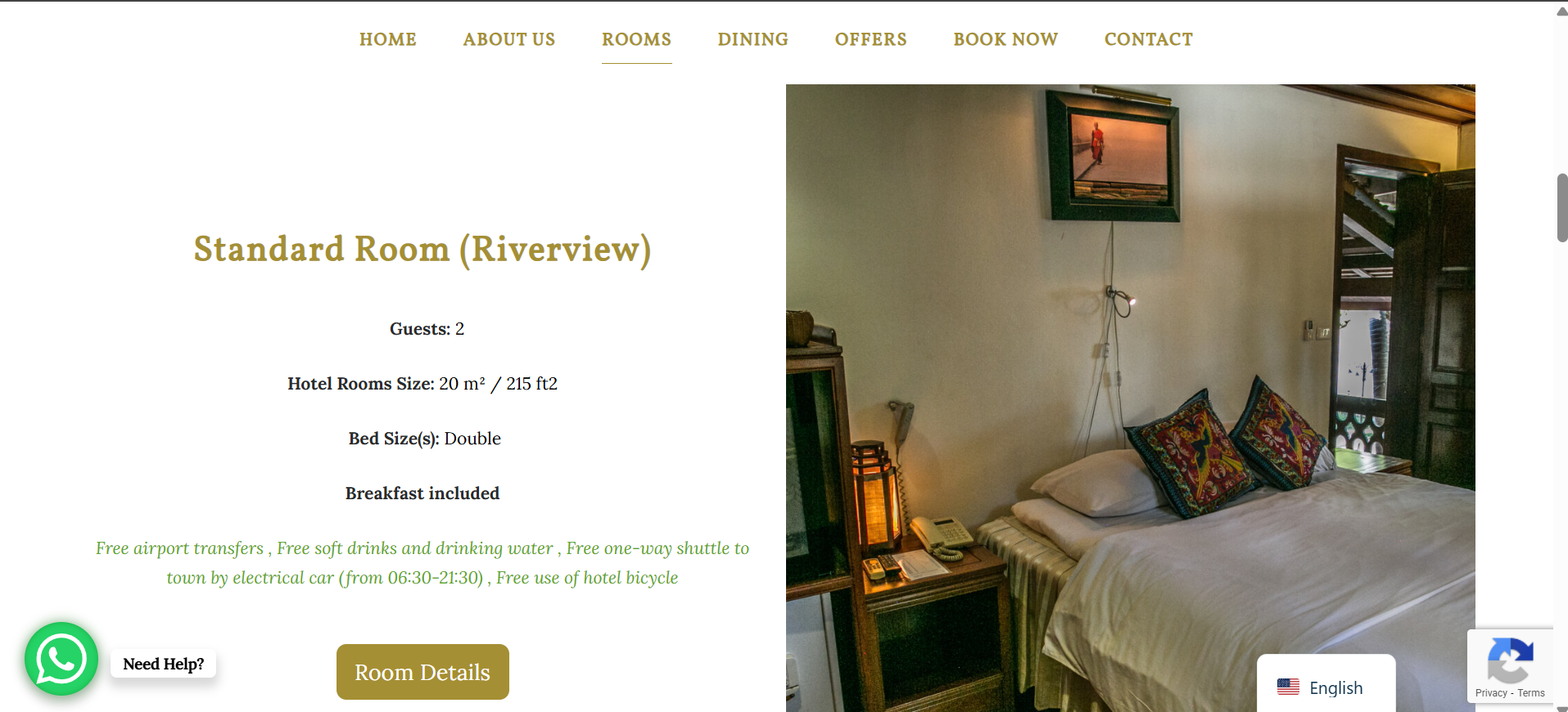
Task: Click BOOK NOW in the navigation
Action: tap(1005, 39)
